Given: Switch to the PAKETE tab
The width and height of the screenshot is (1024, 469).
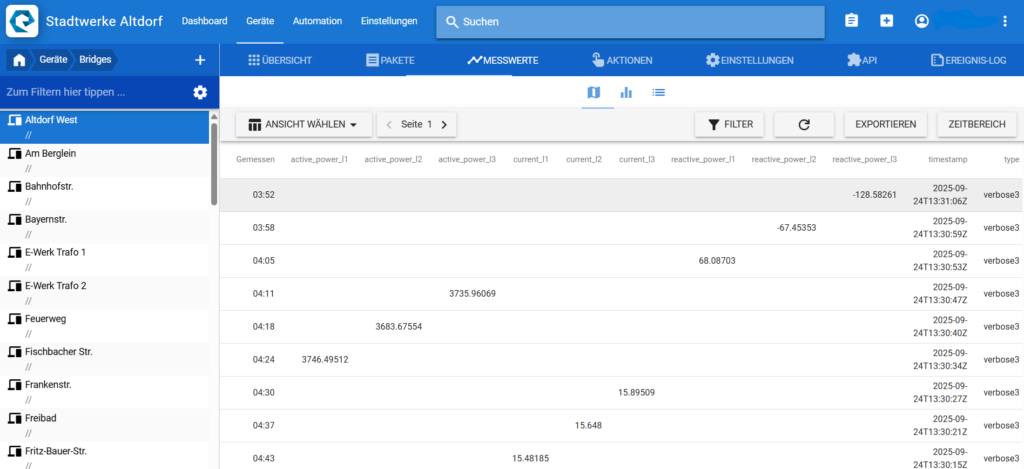Looking at the screenshot, I should coord(391,60).
